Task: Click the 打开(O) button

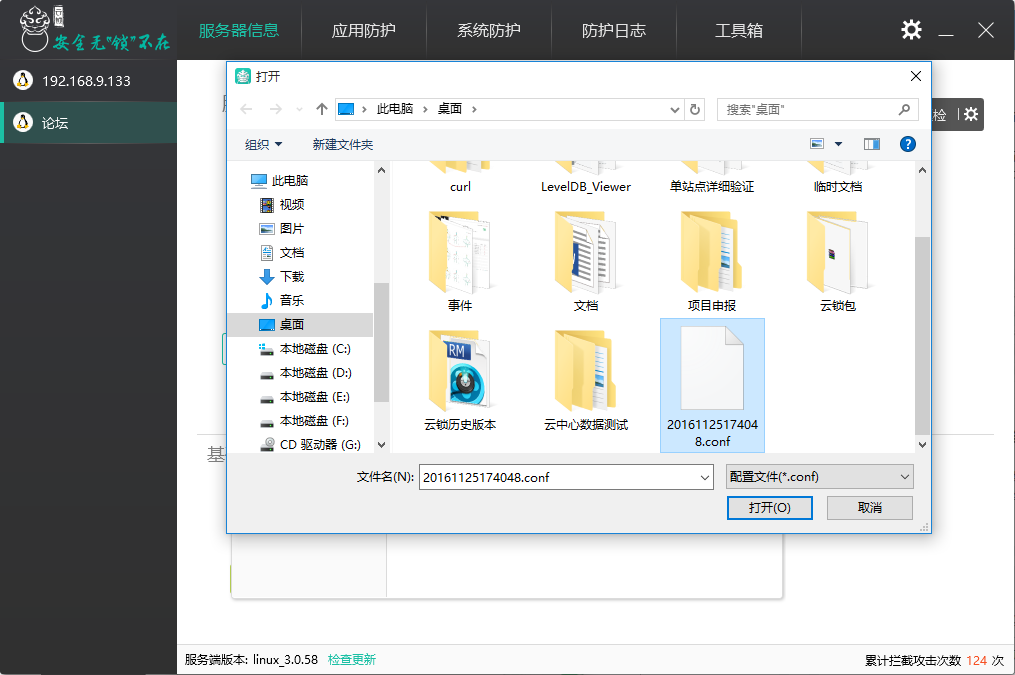Action: point(770,507)
